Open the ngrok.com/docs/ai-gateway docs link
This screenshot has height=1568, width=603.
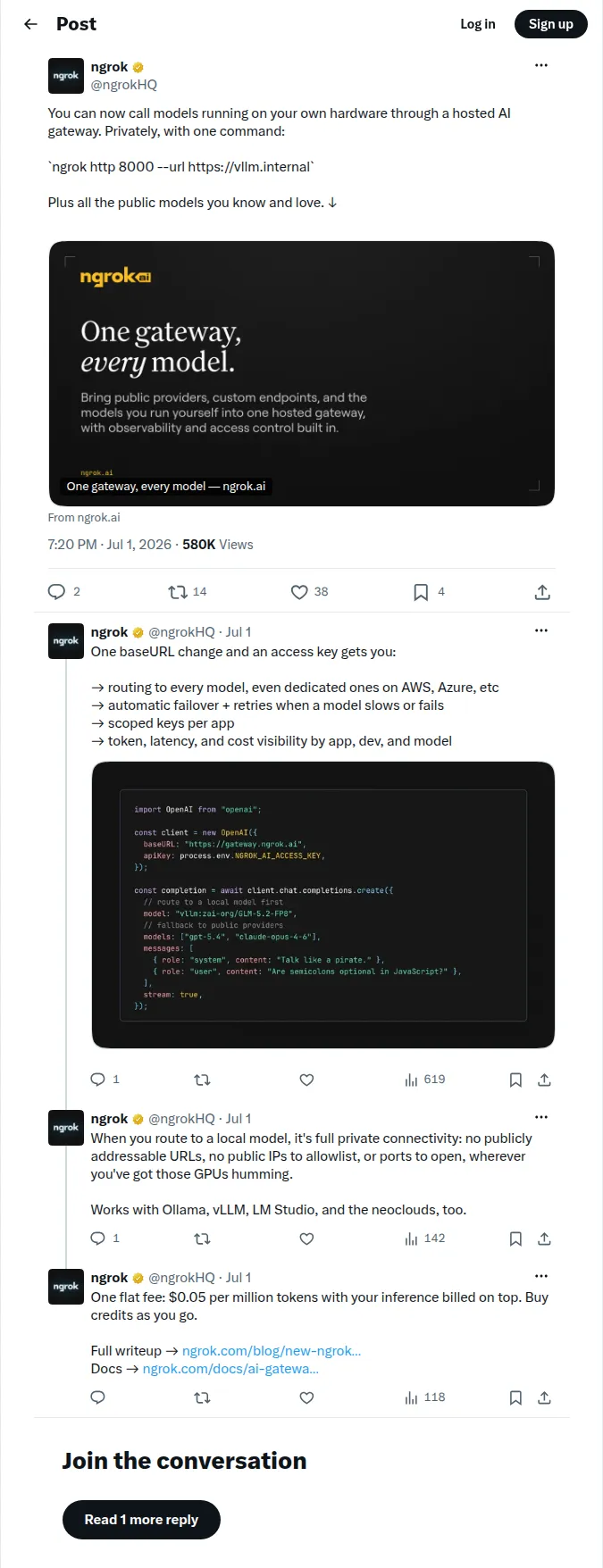point(230,1369)
